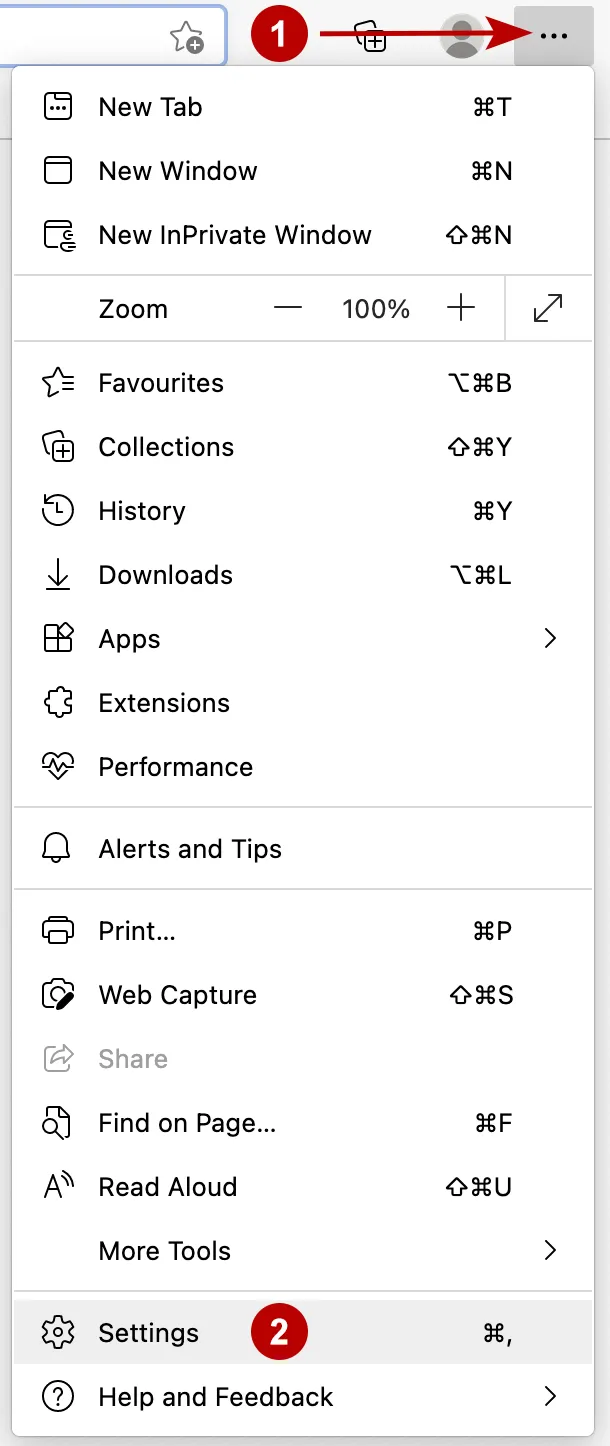Open the Extensions manager
Image resolution: width=610 pixels, height=1446 pixels.
(164, 703)
